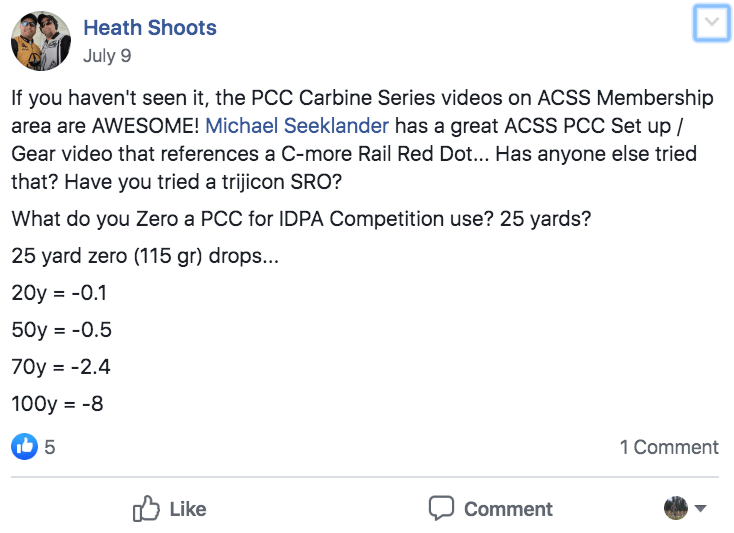Click the thumbs-up outline Like icon
734x533 pixels.
pos(146,508)
